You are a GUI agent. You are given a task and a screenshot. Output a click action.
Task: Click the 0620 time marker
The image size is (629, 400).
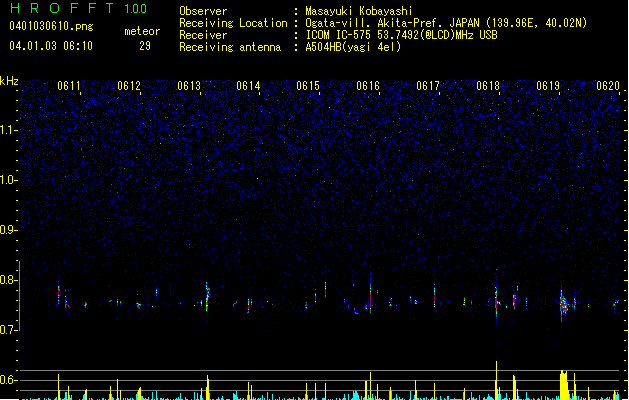click(x=608, y=86)
